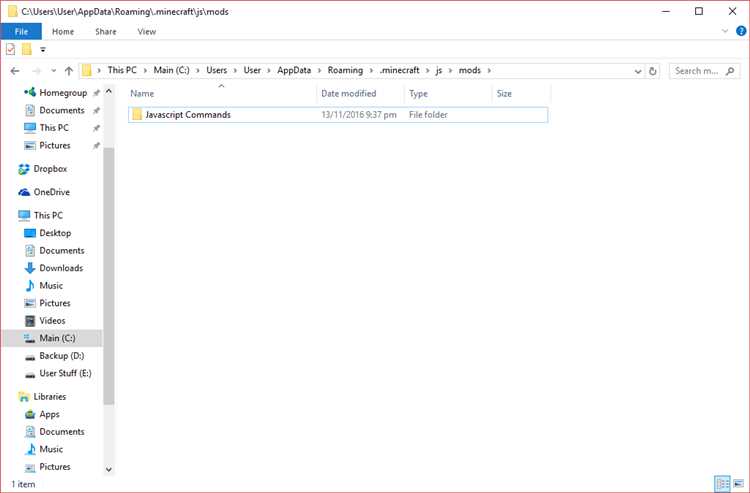
Task: Expand the chevron after mods breadcrumb
Action: (489, 70)
